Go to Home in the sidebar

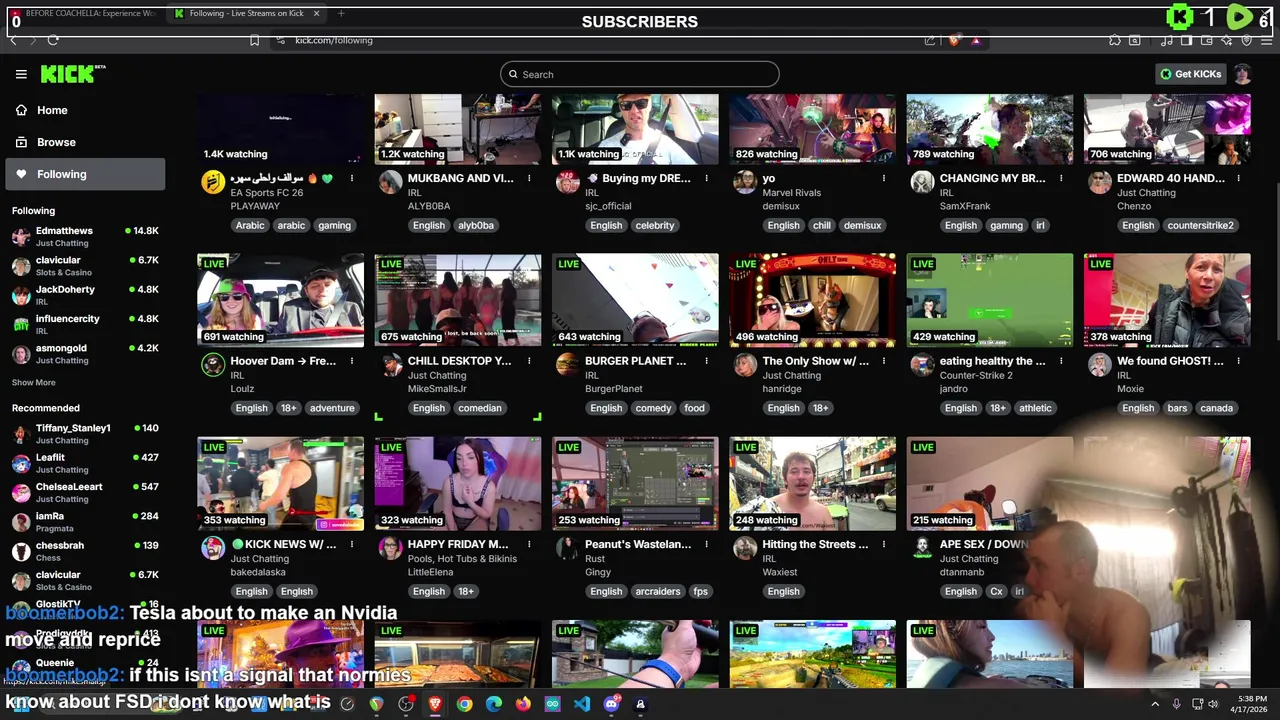pos(83,110)
